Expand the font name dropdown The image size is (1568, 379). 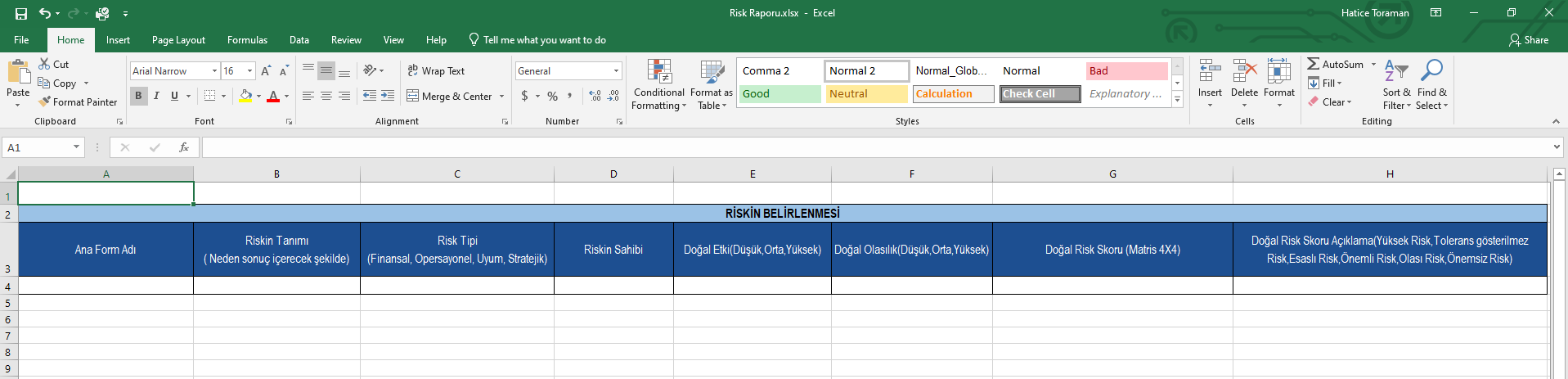pyautogui.click(x=214, y=71)
